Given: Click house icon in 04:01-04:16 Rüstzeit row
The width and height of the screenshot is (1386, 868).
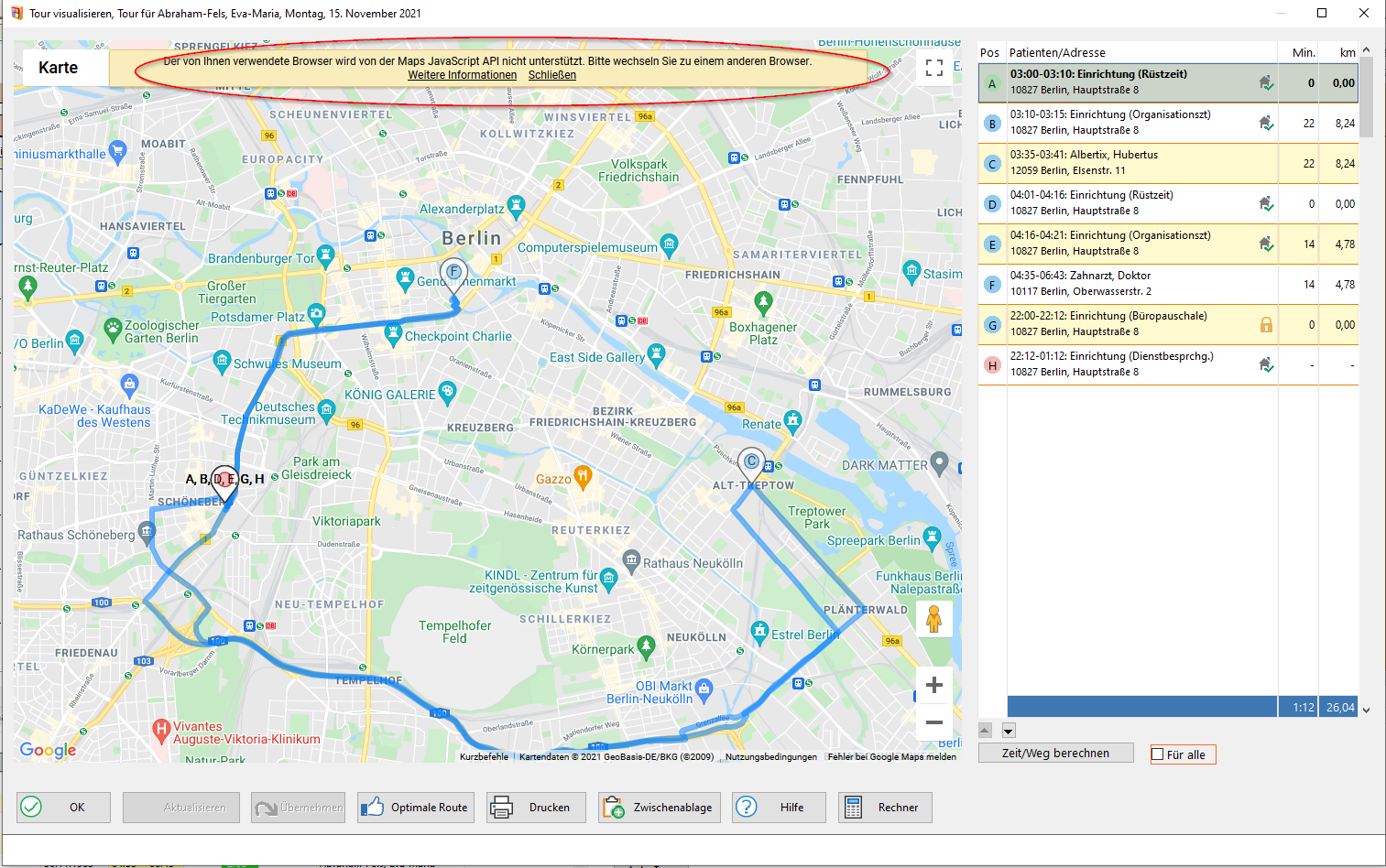Looking at the screenshot, I should [1266, 203].
